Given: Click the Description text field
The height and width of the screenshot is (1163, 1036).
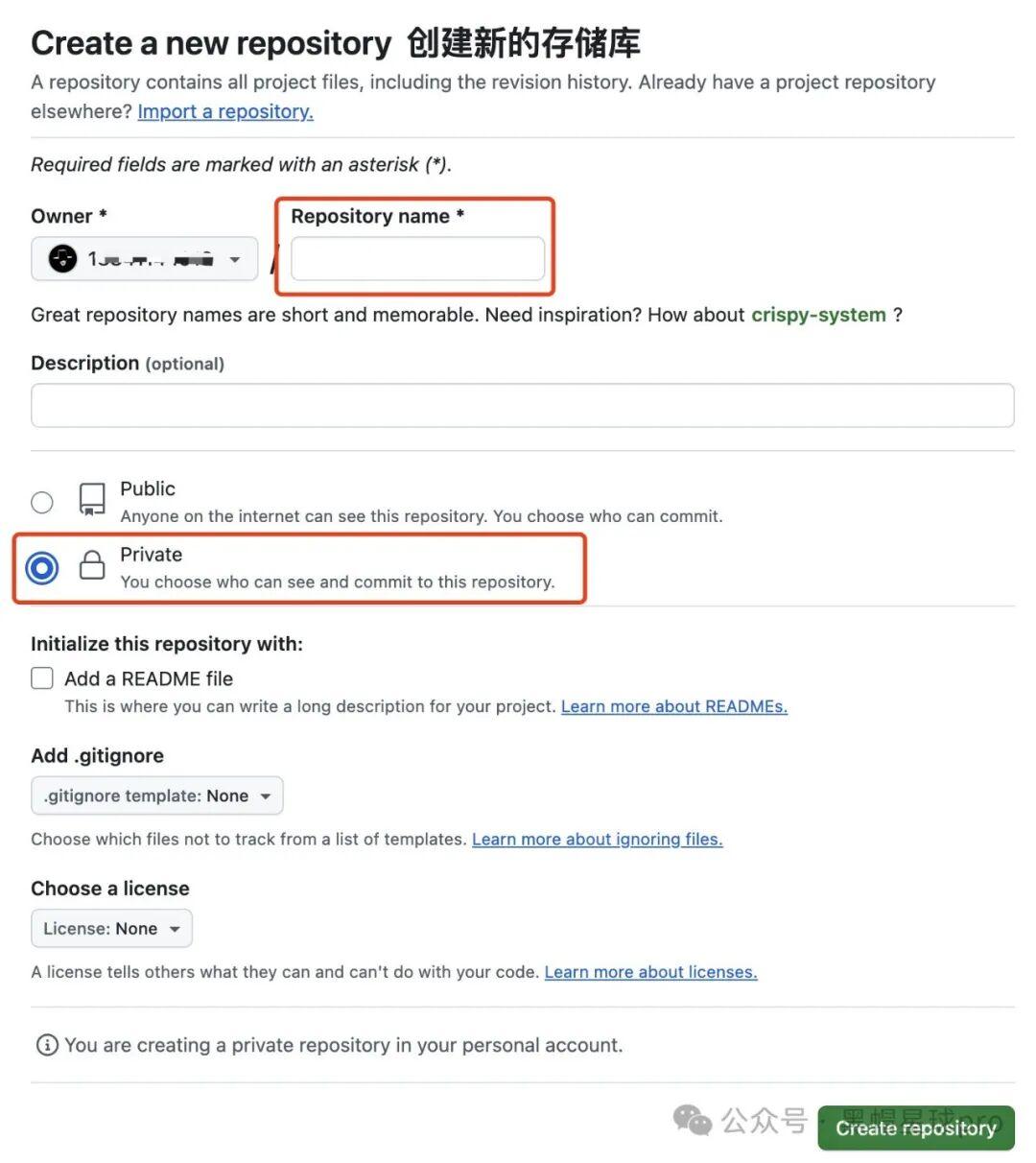Looking at the screenshot, I should [523, 405].
